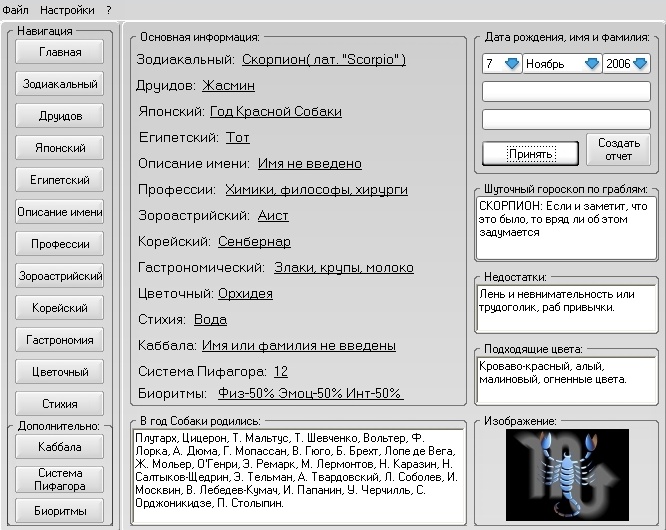
Task: Expand the birth day dropdown showing 7
Action: point(512,64)
